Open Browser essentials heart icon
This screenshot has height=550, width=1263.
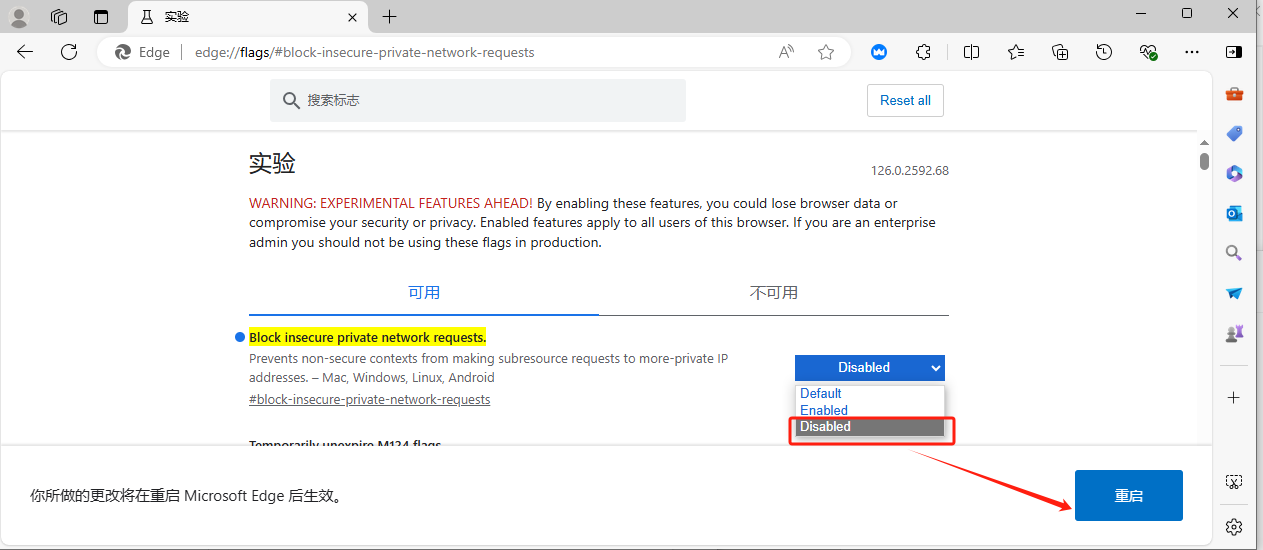[1148, 52]
